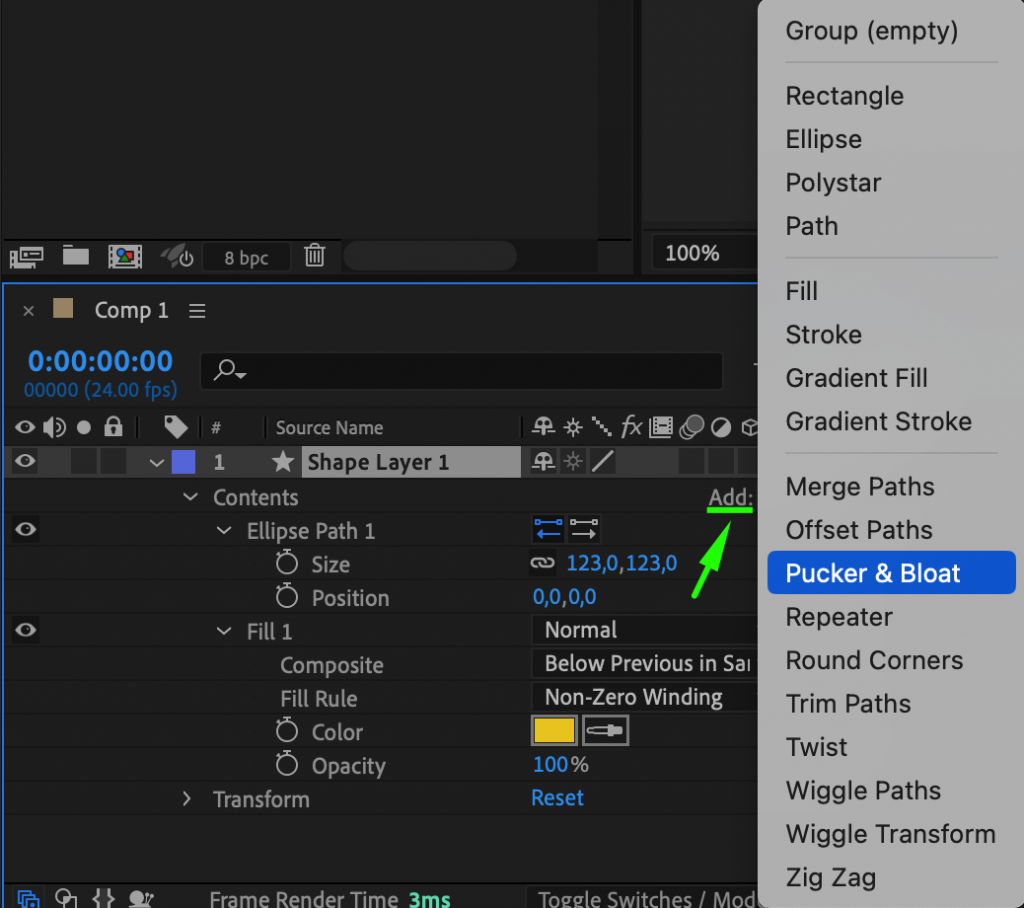
Task: Hide Ellipse Path 1 using its eye icon
Action: coord(25,530)
